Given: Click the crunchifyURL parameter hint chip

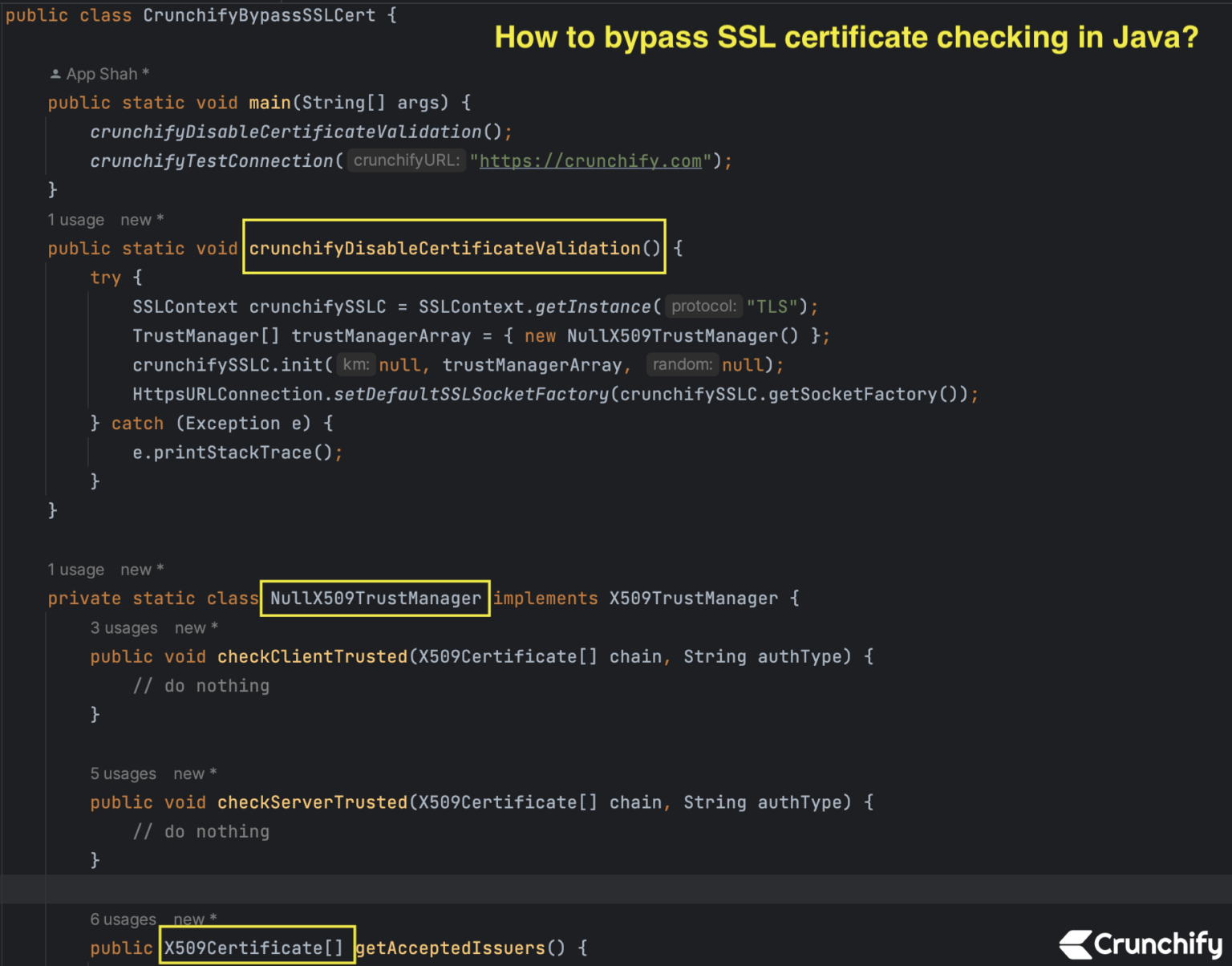Looking at the screenshot, I should pyautogui.click(x=406, y=160).
